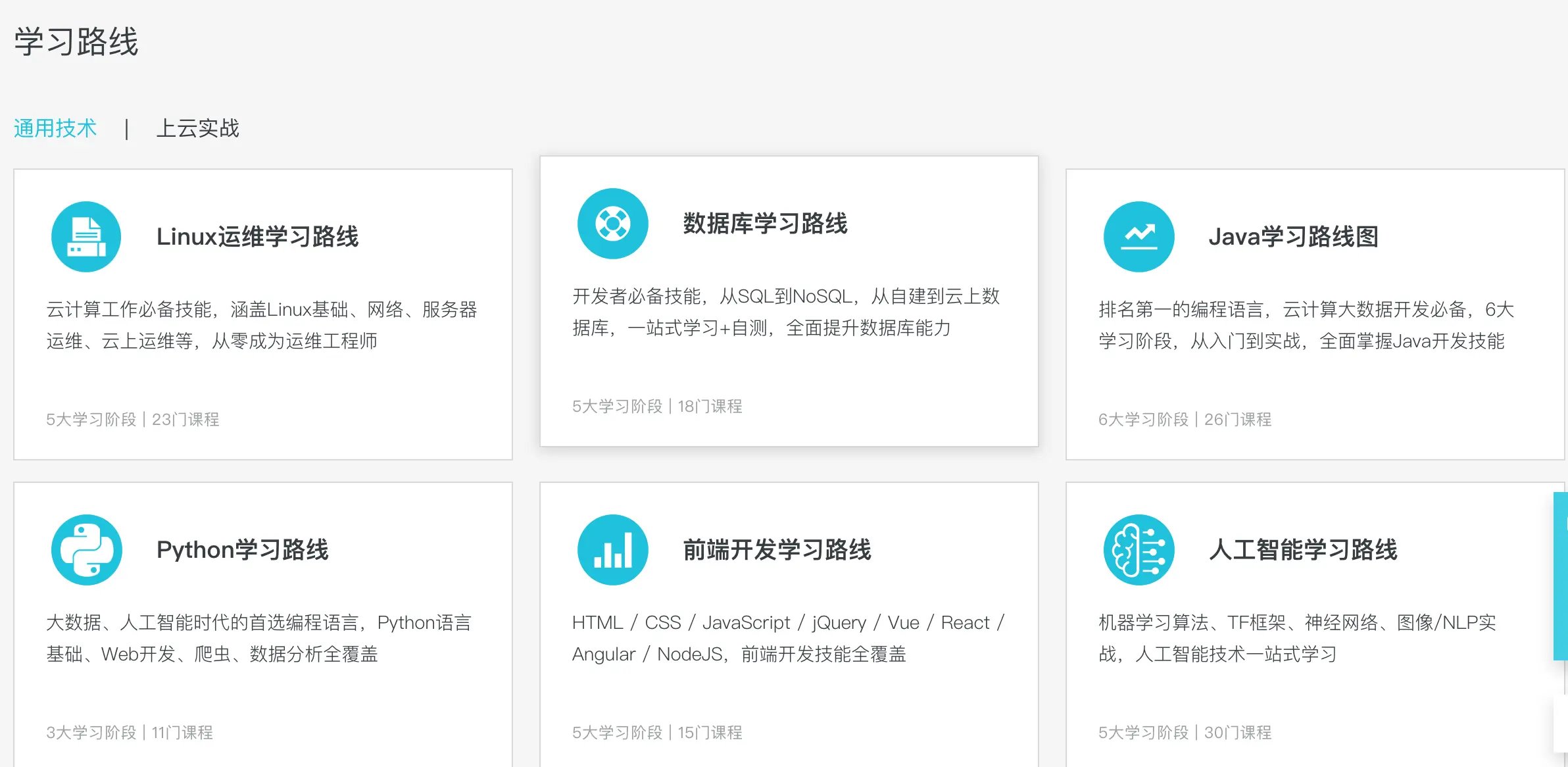This screenshot has width=1568, height=767.
Task: Open the Python学习路线 title link
Action: tap(242, 550)
